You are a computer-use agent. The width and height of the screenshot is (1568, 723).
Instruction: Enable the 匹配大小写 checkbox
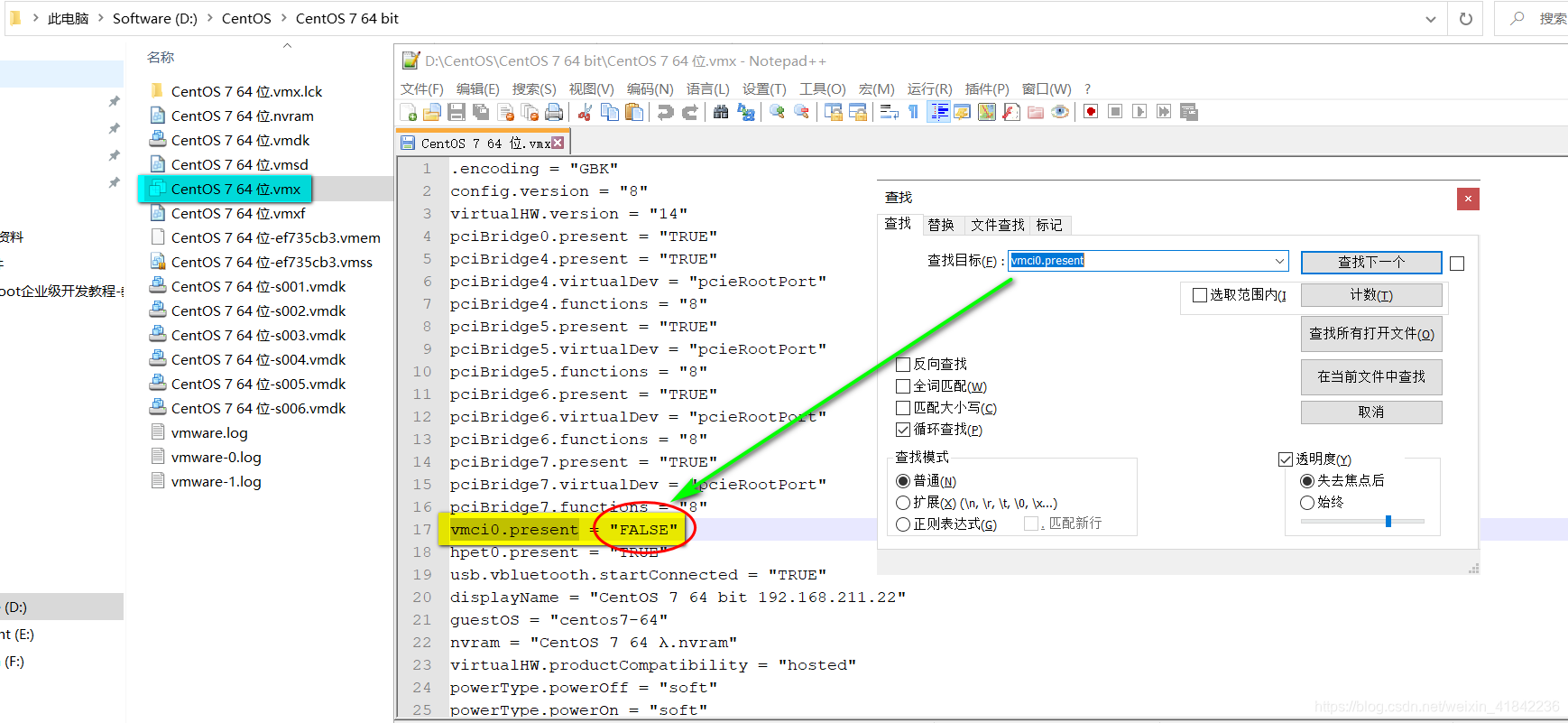pos(903,408)
